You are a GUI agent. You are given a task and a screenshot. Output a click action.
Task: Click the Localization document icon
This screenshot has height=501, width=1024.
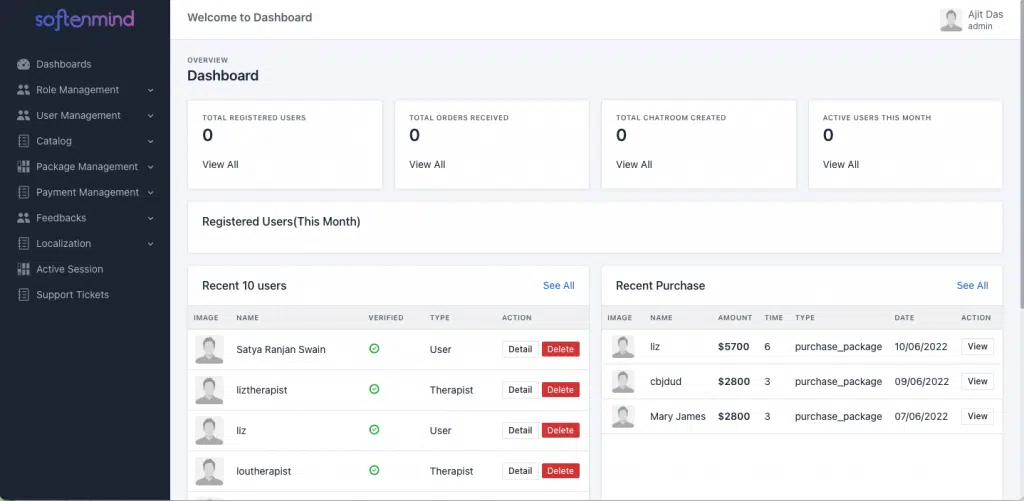[x=24, y=244]
